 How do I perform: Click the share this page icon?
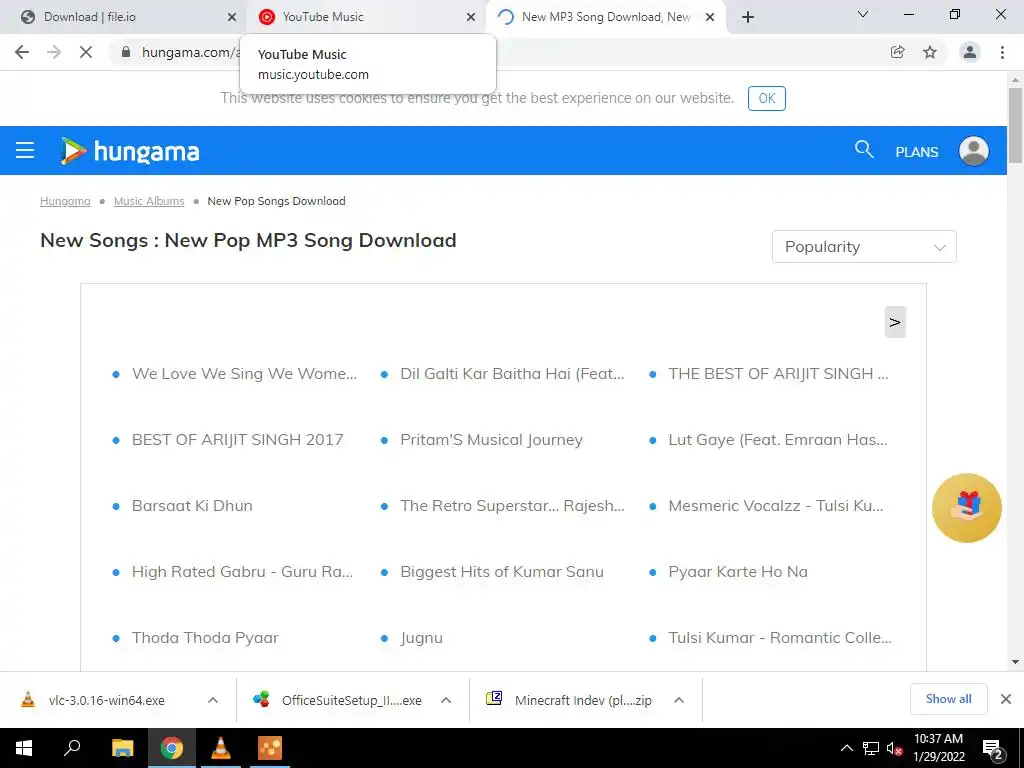[x=897, y=52]
